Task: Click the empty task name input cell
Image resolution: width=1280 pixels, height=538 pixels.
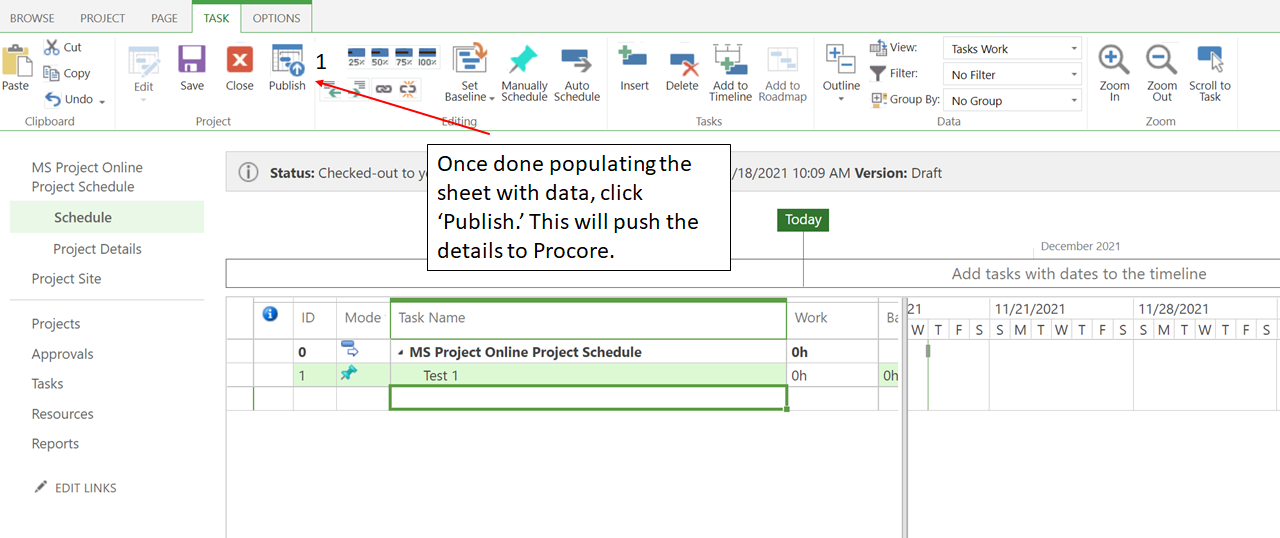Action: (x=588, y=398)
